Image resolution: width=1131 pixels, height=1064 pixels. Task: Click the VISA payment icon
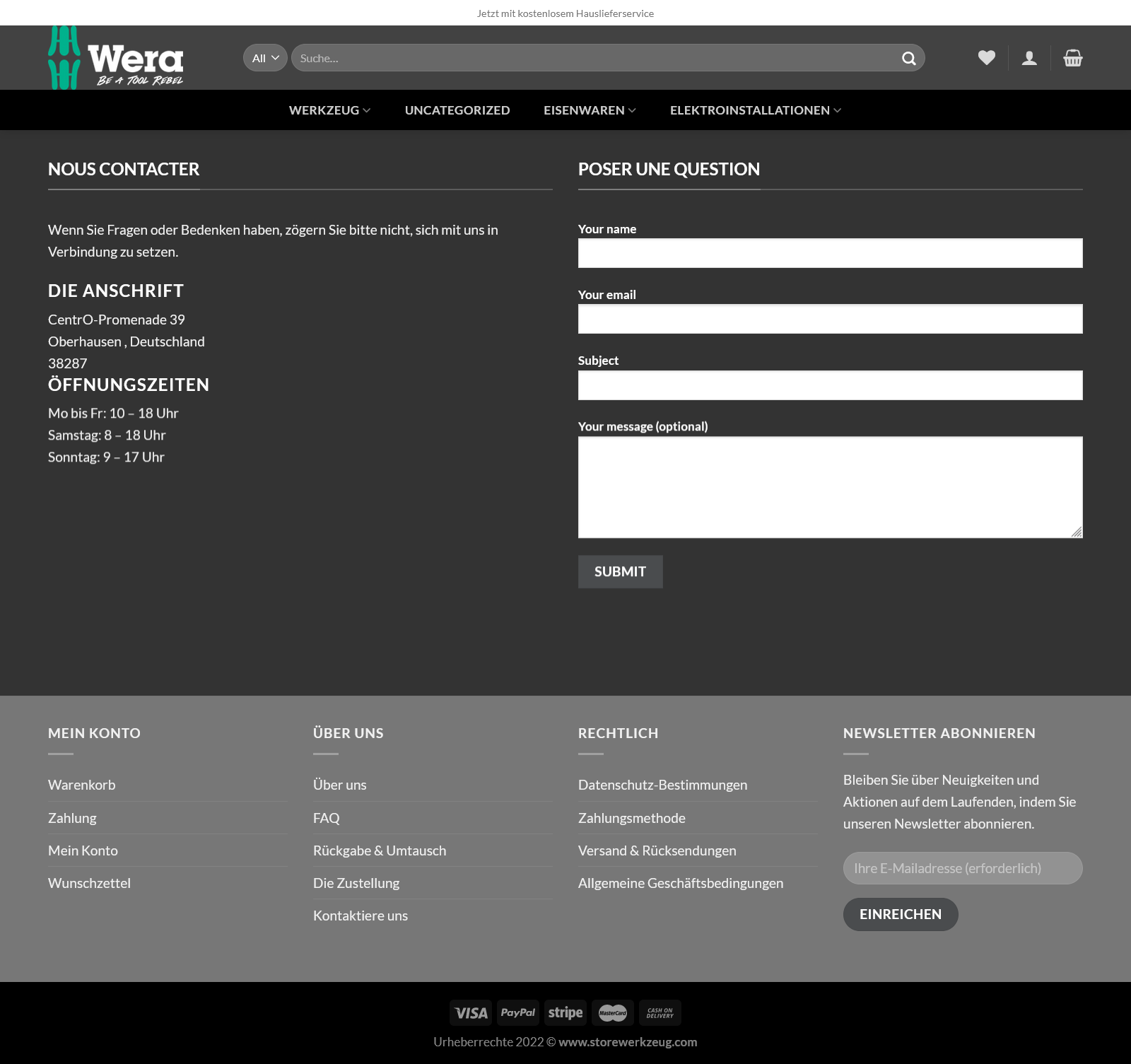[470, 1012]
